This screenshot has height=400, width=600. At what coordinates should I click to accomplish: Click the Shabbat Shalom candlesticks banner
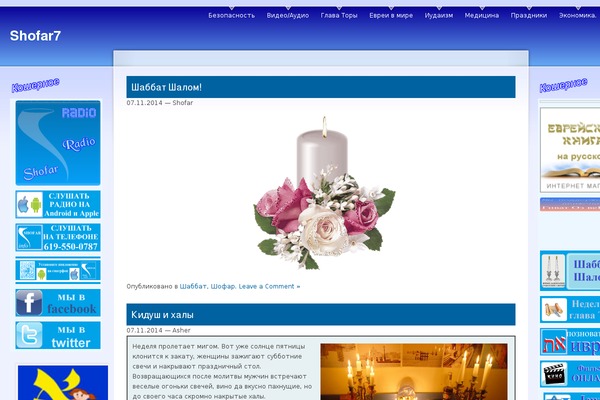click(x=570, y=271)
